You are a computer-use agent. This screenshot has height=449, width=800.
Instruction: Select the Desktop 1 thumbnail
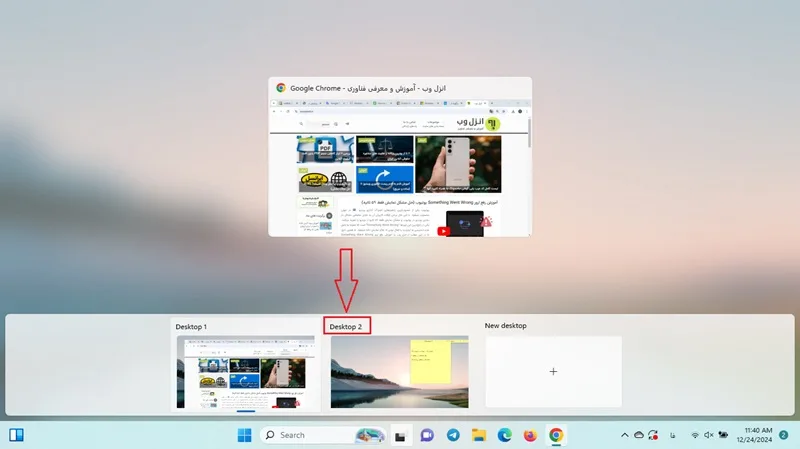(x=245, y=372)
